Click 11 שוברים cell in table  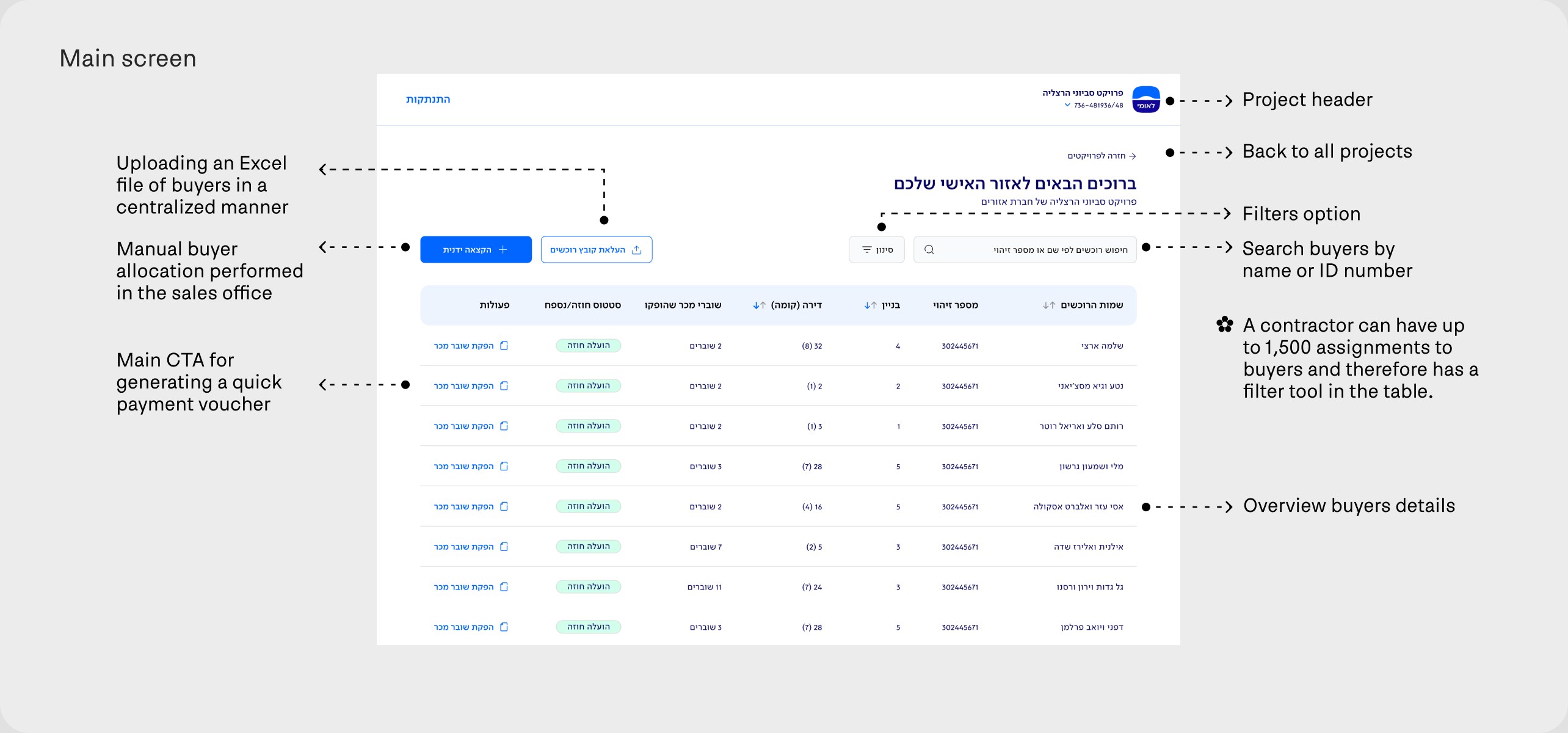(x=705, y=587)
